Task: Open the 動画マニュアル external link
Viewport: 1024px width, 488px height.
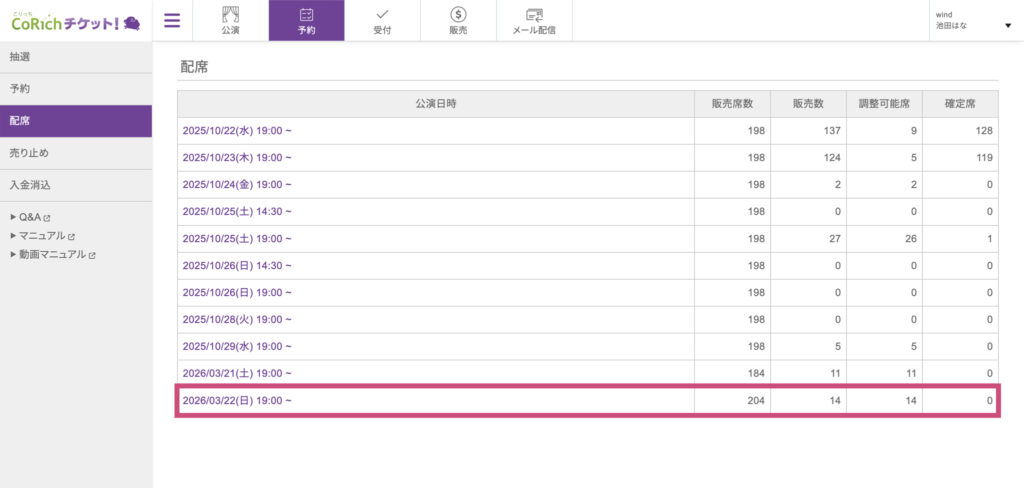Action: (57, 255)
